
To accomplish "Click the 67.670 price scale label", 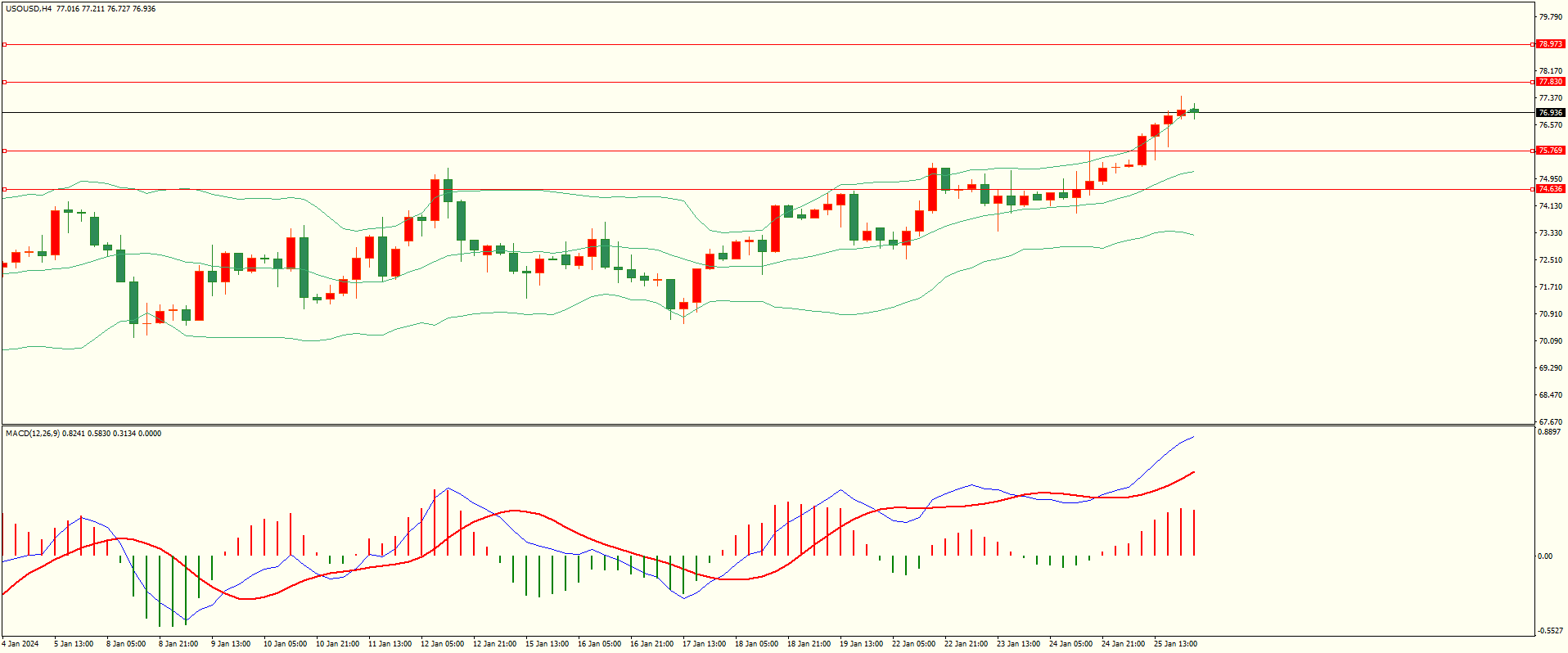I will coord(1550,422).
